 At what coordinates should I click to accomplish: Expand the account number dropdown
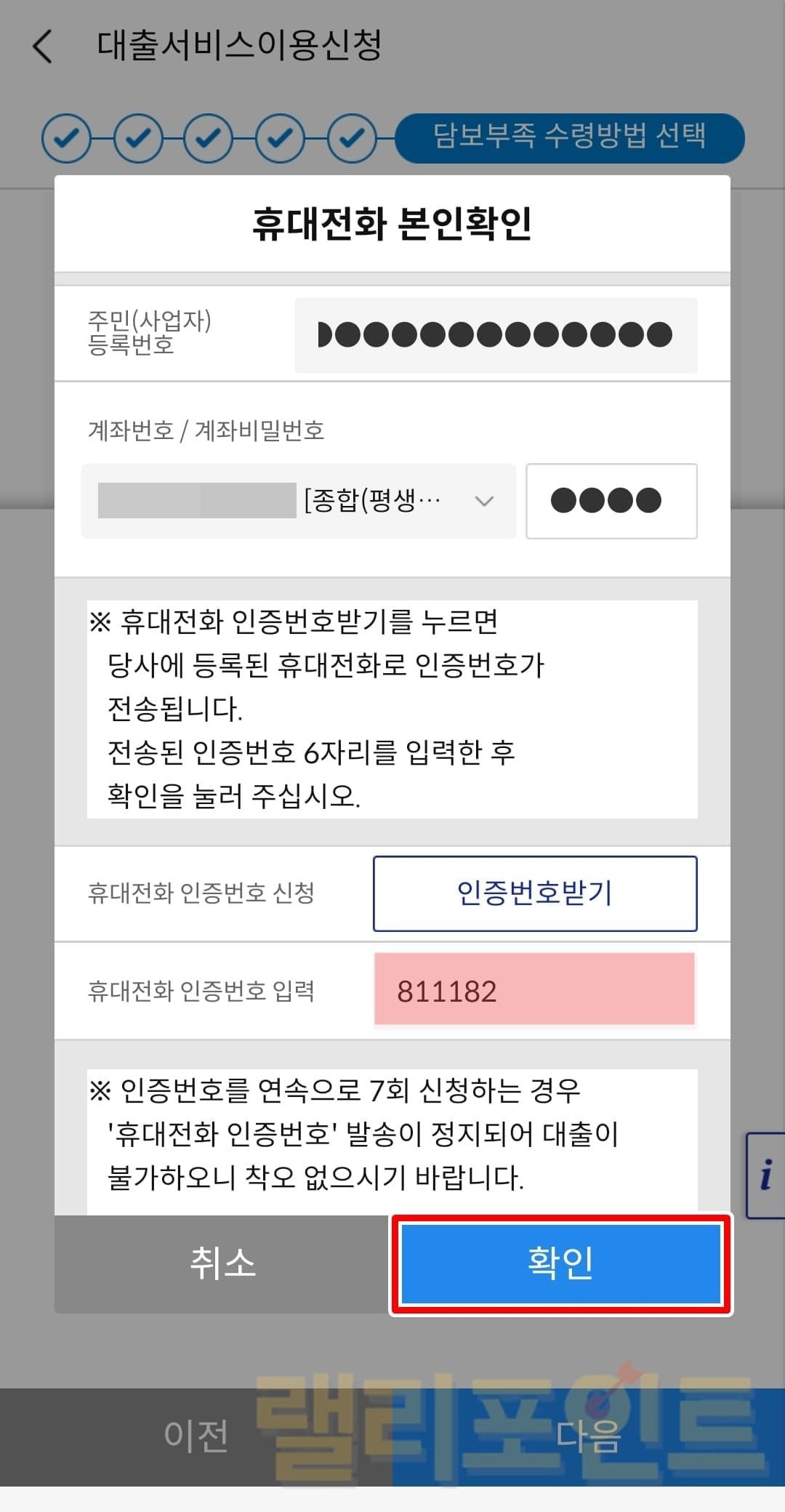[298, 501]
